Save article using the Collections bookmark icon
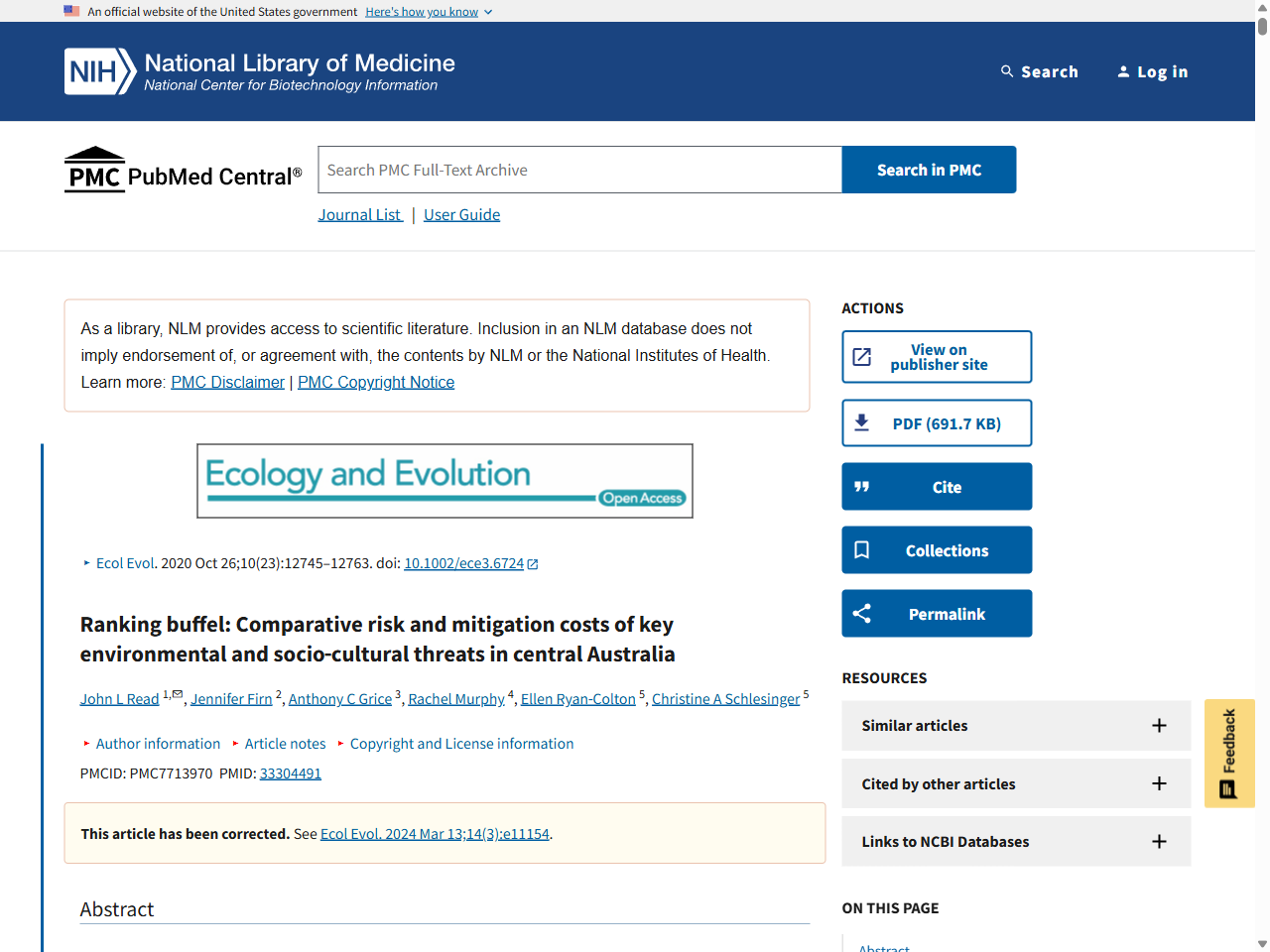The width and height of the screenshot is (1270, 952). [x=861, y=549]
